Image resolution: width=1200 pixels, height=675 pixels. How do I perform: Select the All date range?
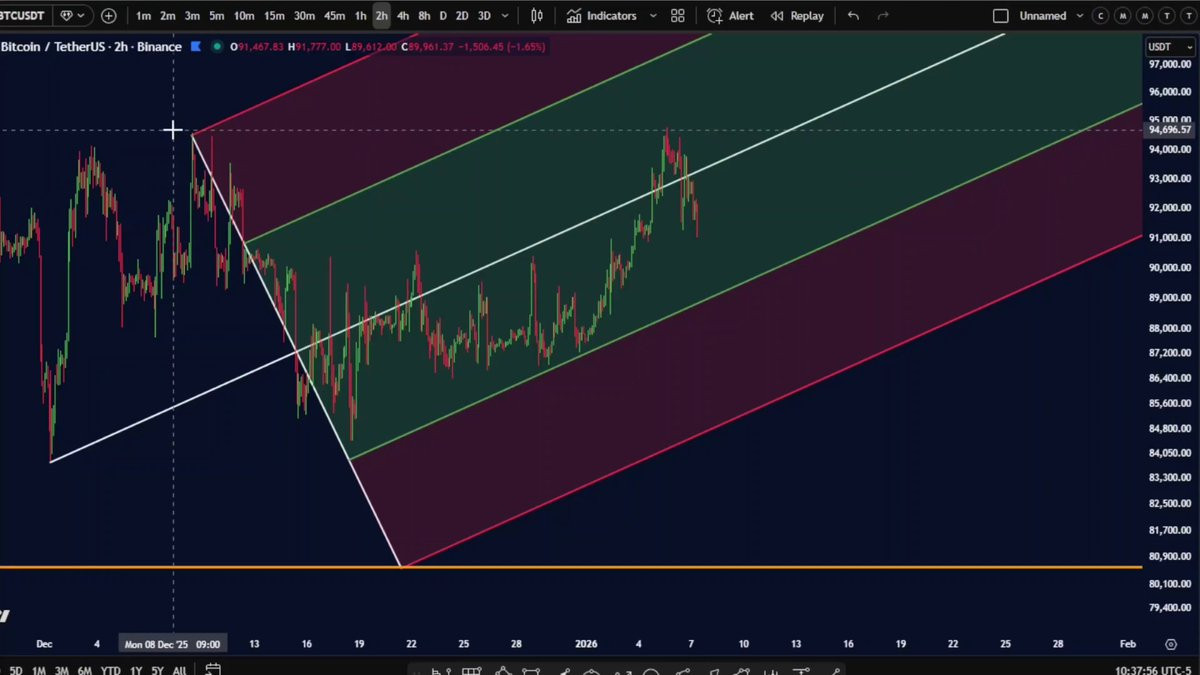(179, 670)
